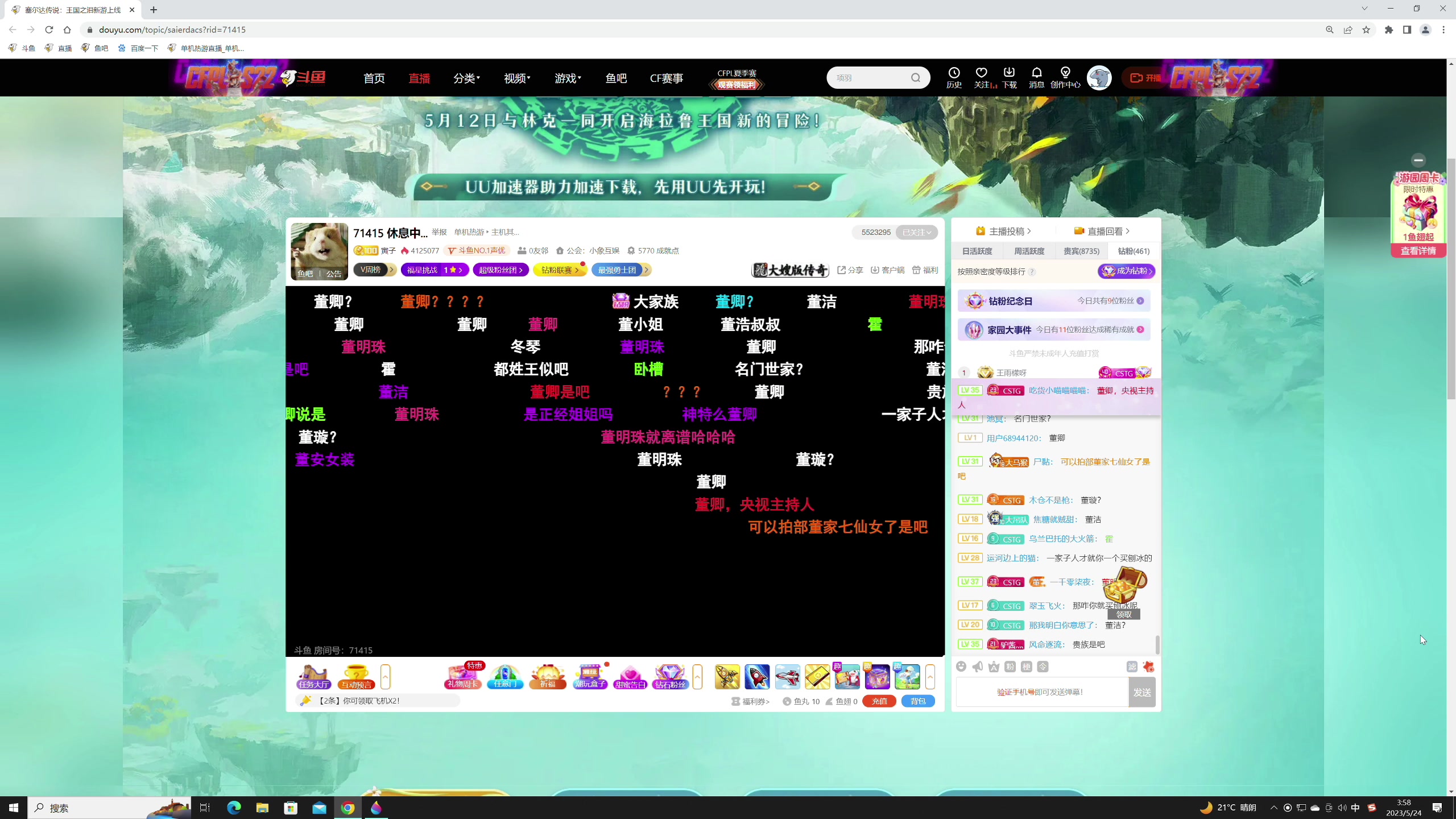Switch to the 贵宾(8735) tab
This screenshot has width=1456, height=819.
pos(1081,251)
